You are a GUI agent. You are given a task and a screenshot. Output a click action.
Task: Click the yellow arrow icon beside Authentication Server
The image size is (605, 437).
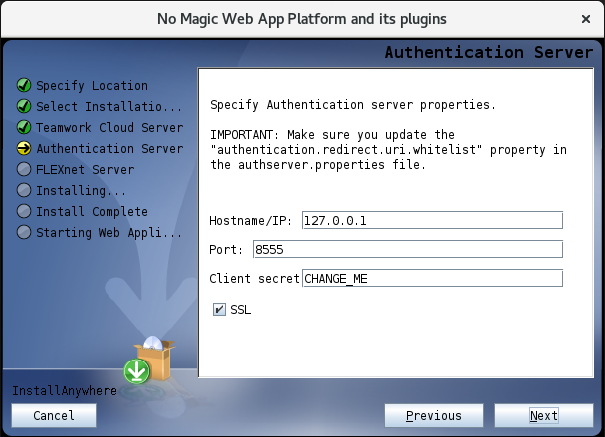pos(24,148)
